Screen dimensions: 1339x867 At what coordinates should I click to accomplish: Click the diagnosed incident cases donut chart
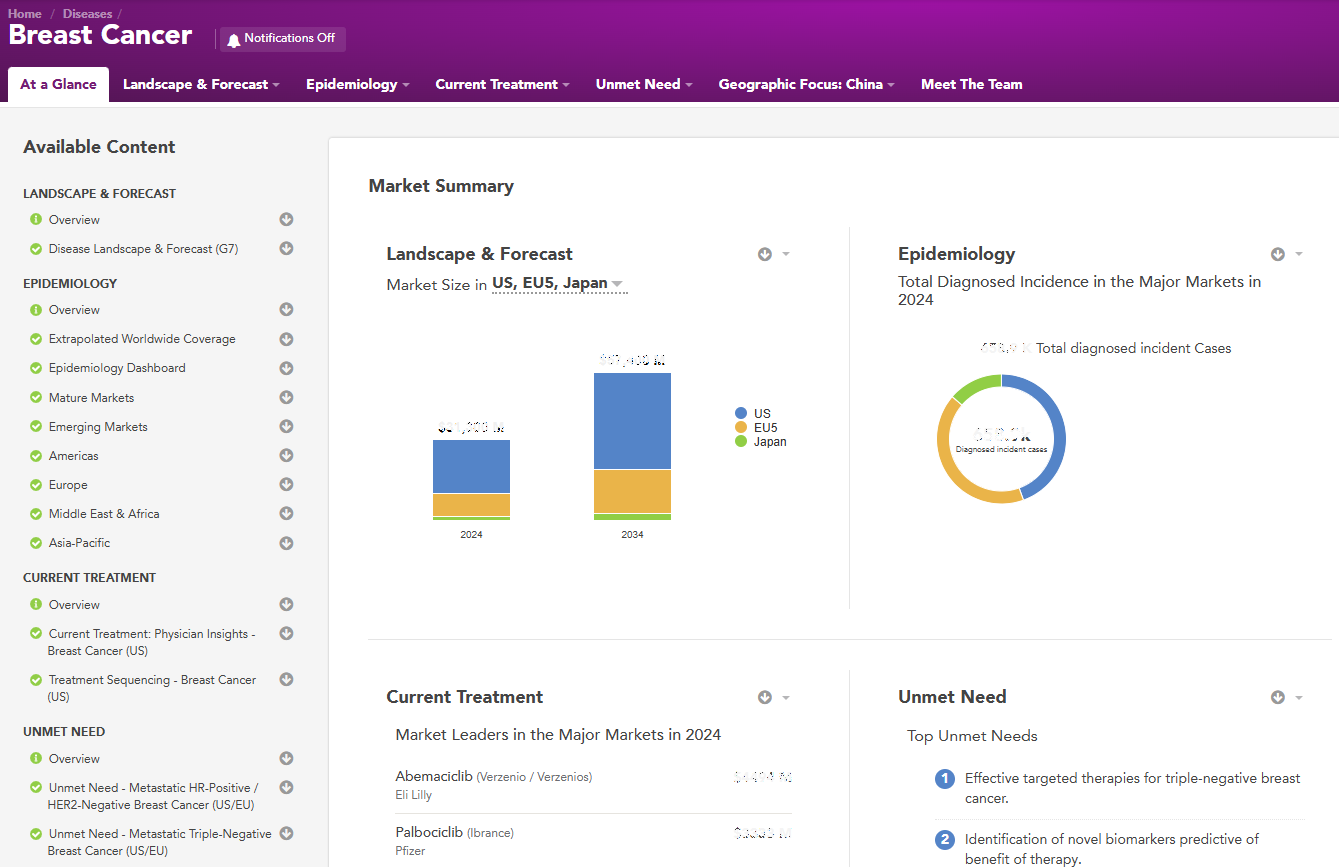pos(1001,439)
